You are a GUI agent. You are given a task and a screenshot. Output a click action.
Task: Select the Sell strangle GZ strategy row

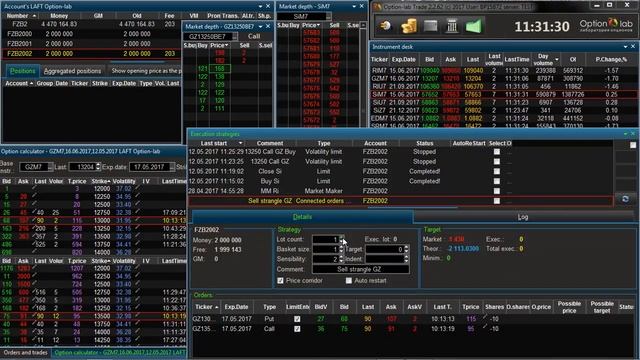tap(400, 201)
